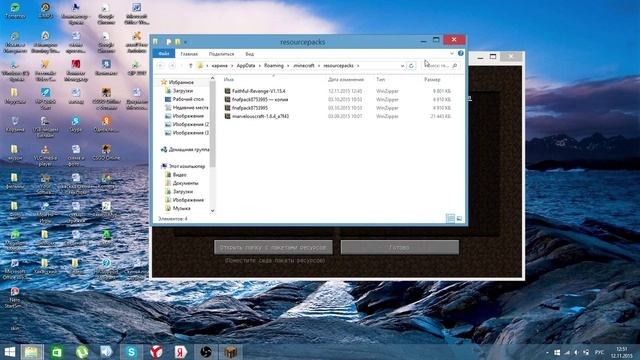Open Explorer help question mark icon
Image resolution: width=640 pixels, height=360 pixels.
460,53
